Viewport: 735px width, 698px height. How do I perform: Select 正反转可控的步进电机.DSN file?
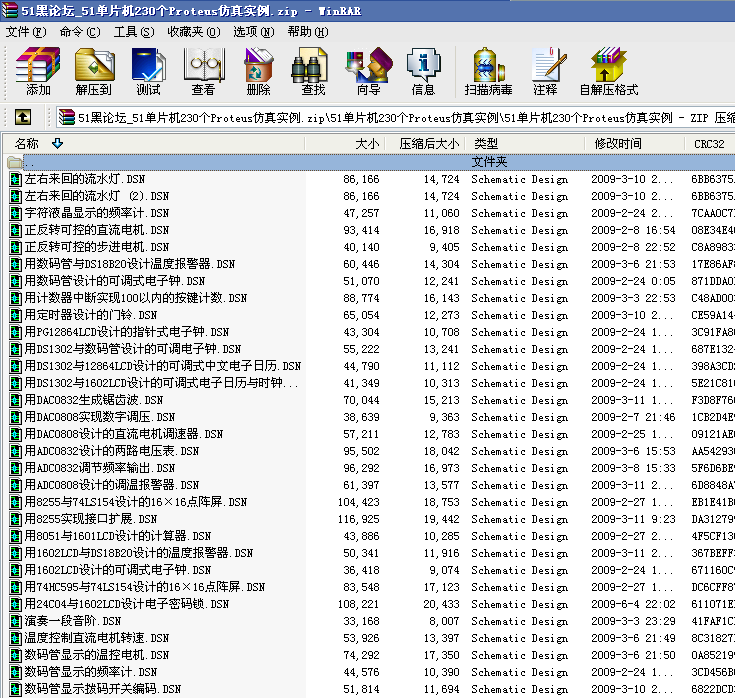[97, 247]
